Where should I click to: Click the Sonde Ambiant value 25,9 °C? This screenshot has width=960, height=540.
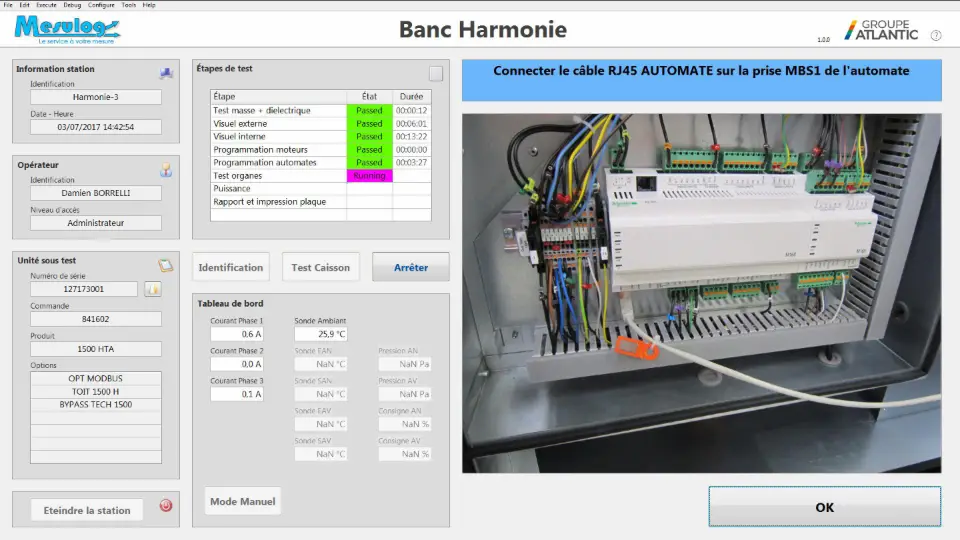coord(321,334)
